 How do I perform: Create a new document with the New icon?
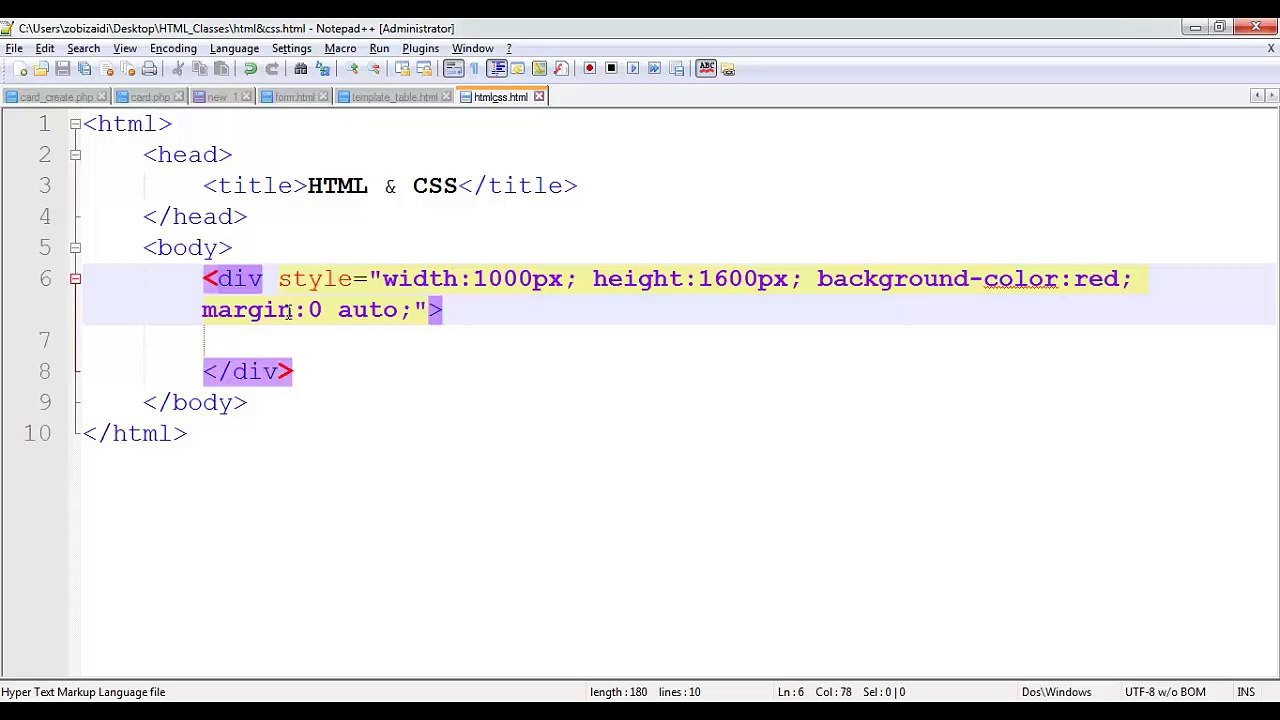click(20, 68)
